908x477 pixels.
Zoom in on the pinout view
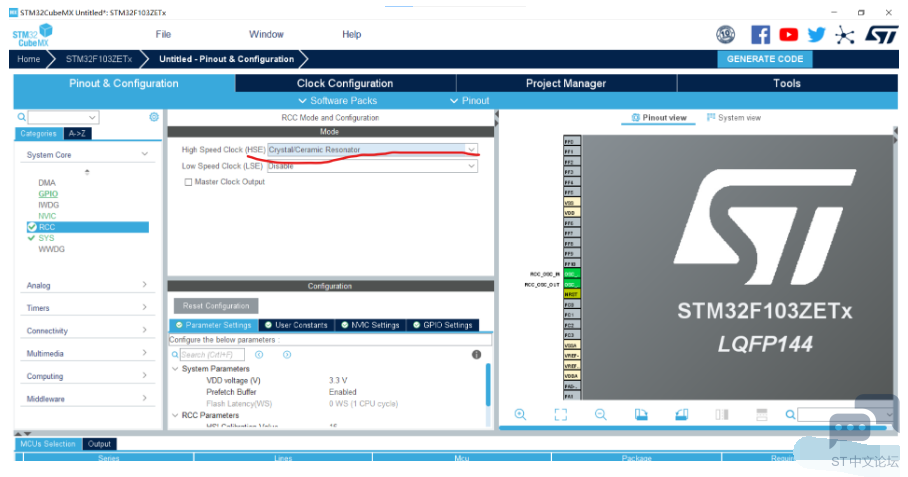[x=520, y=414]
